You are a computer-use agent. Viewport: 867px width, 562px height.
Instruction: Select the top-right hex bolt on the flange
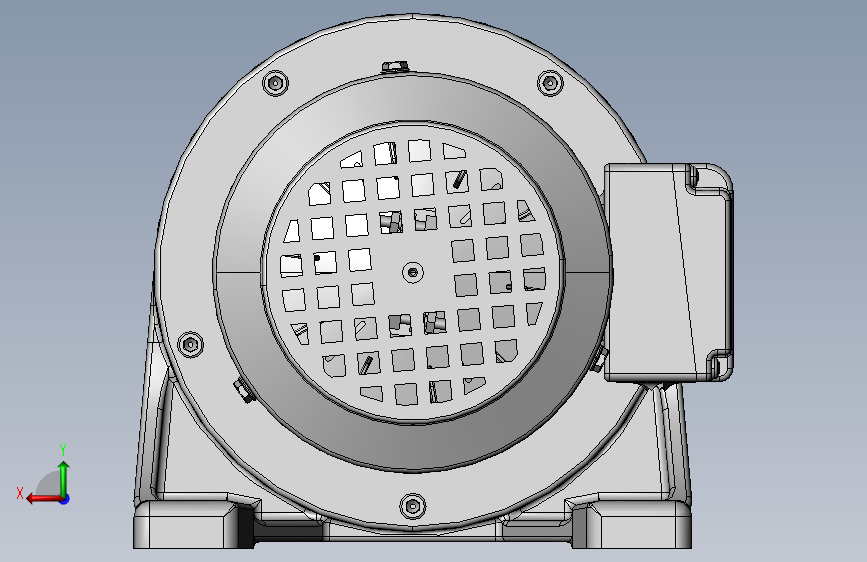[550, 84]
